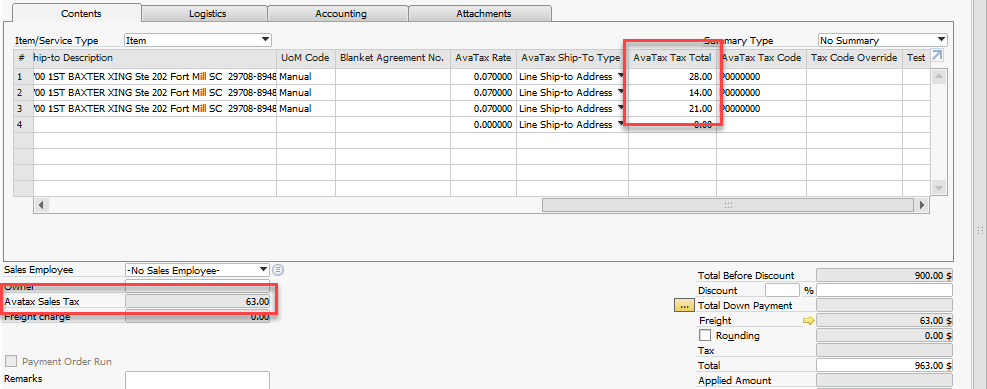Click the Remarks text field
The image size is (987, 389).
[x=197, y=380]
